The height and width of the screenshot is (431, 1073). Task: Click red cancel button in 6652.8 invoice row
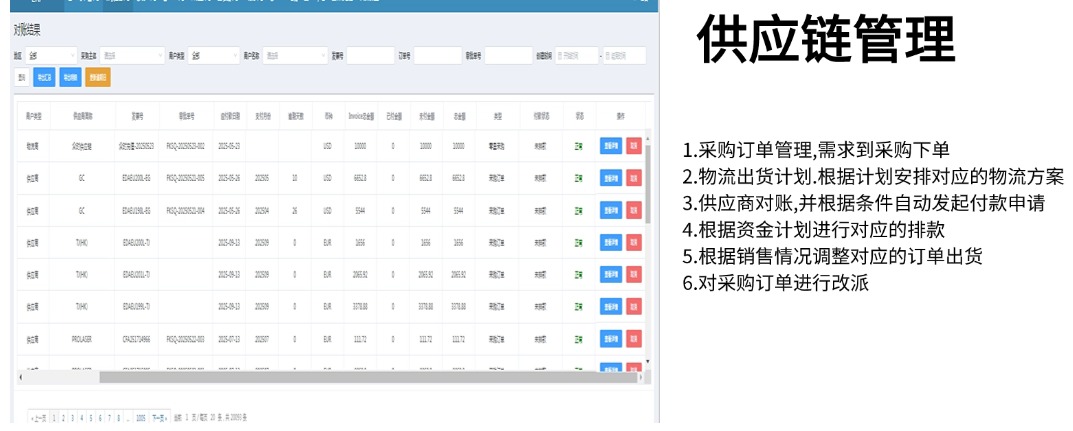click(633, 178)
